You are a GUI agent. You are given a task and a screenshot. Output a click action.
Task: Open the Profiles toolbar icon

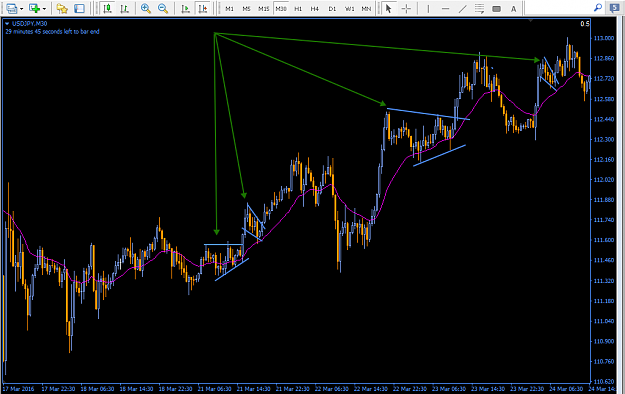12,8
